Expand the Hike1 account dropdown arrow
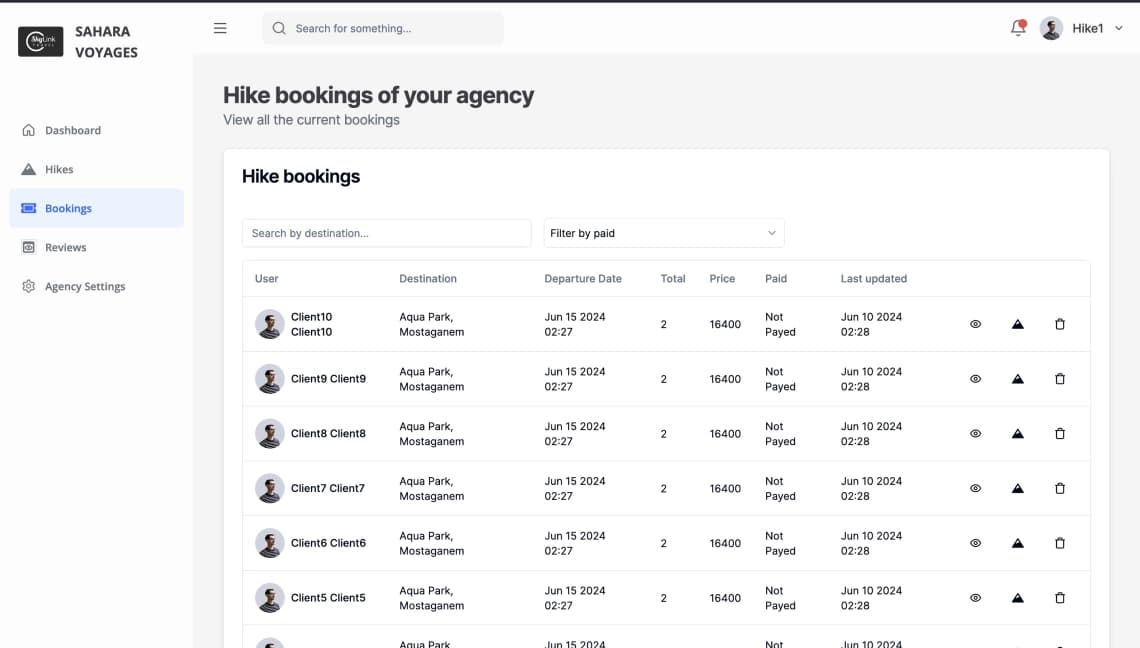This screenshot has width=1140, height=648. tap(1118, 28)
